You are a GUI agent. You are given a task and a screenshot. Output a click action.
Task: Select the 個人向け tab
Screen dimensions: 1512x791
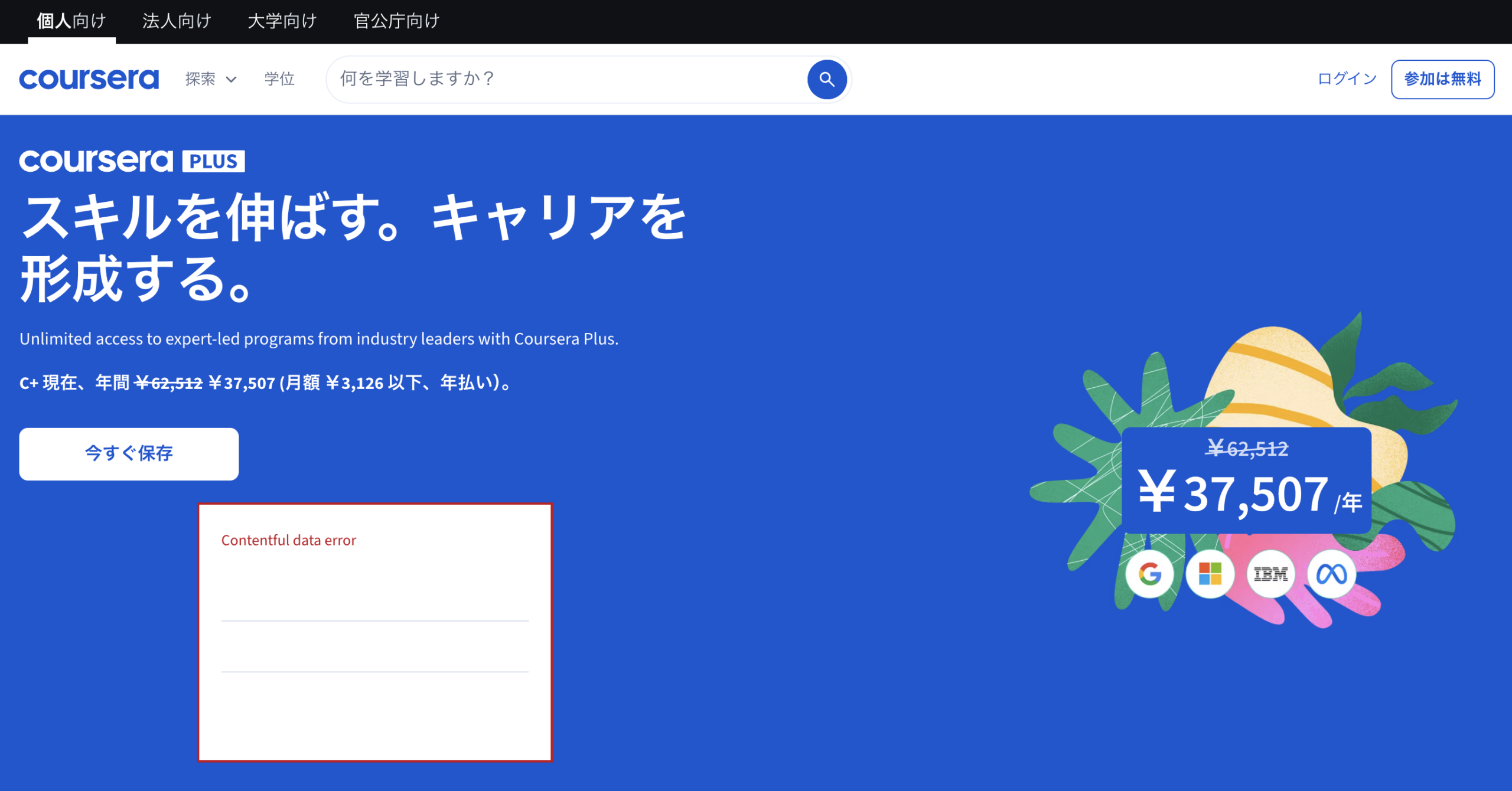click(x=71, y=21)
